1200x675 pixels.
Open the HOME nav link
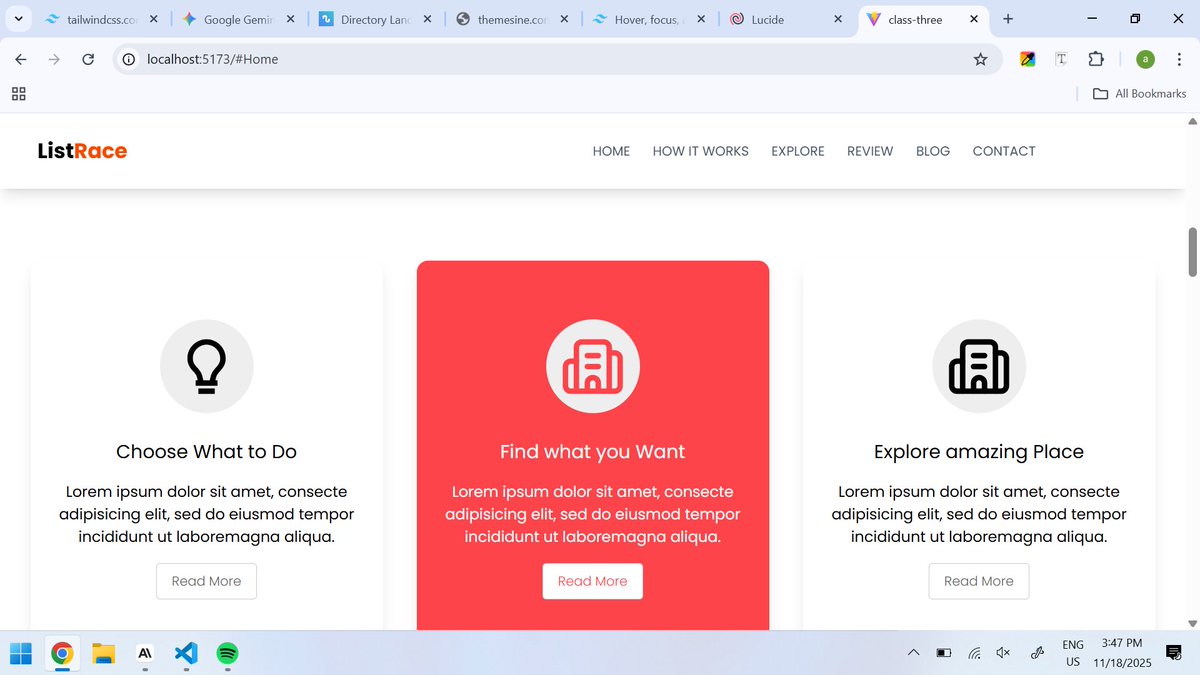(611, 151)
